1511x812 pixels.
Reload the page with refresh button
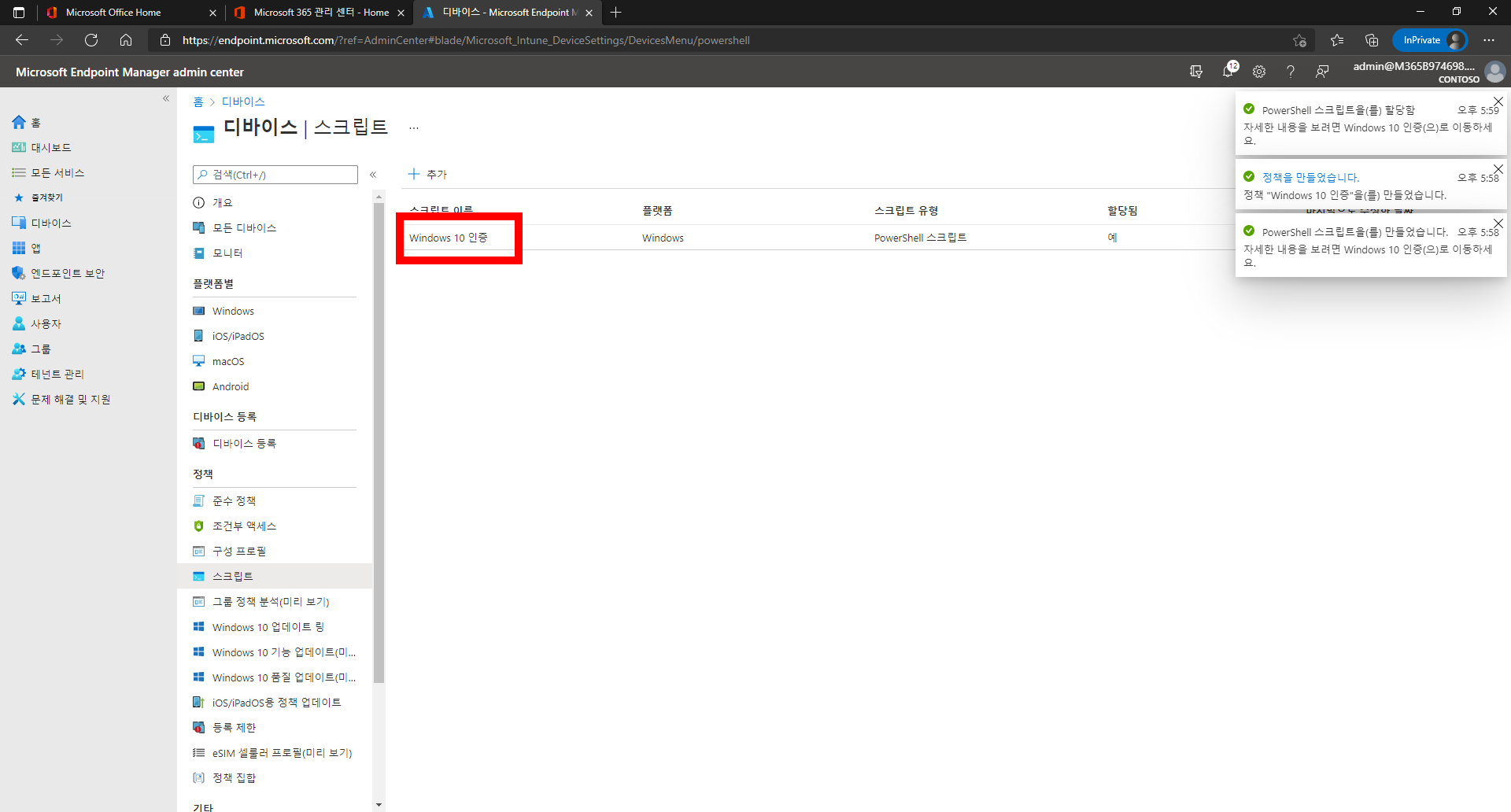tap(91, 40)
